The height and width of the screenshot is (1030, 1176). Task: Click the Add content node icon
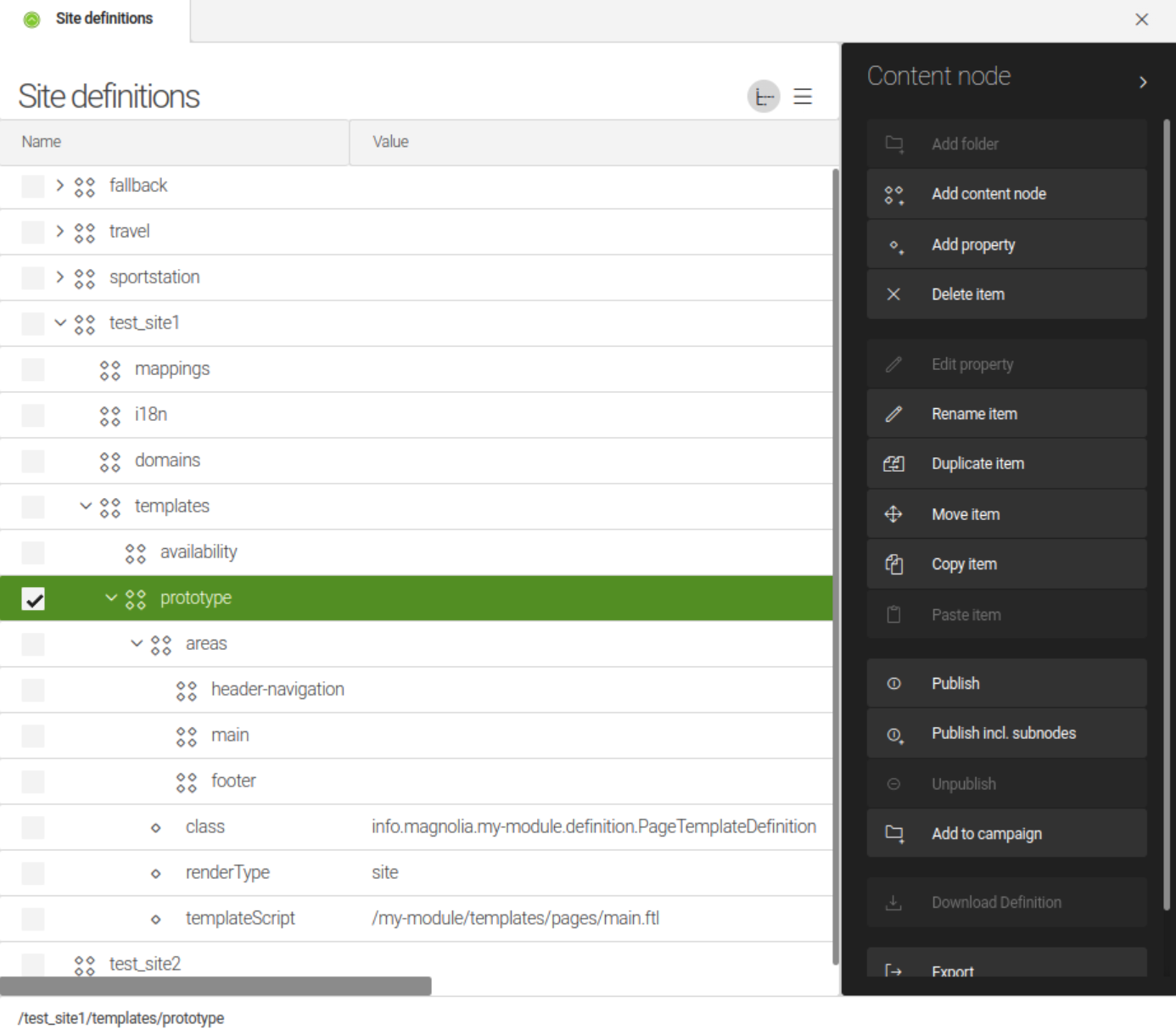tap(893, 193)
